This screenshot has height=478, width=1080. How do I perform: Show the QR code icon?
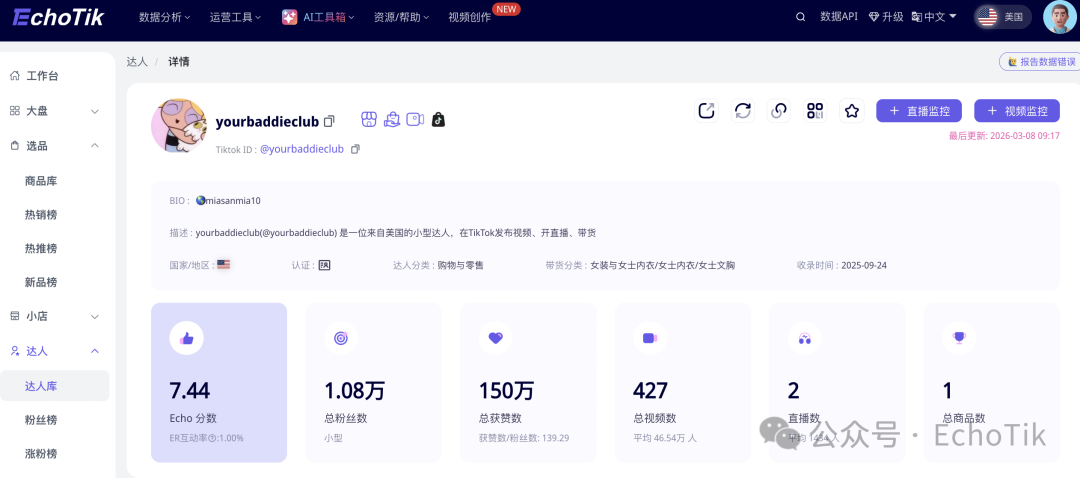[816, 110]
